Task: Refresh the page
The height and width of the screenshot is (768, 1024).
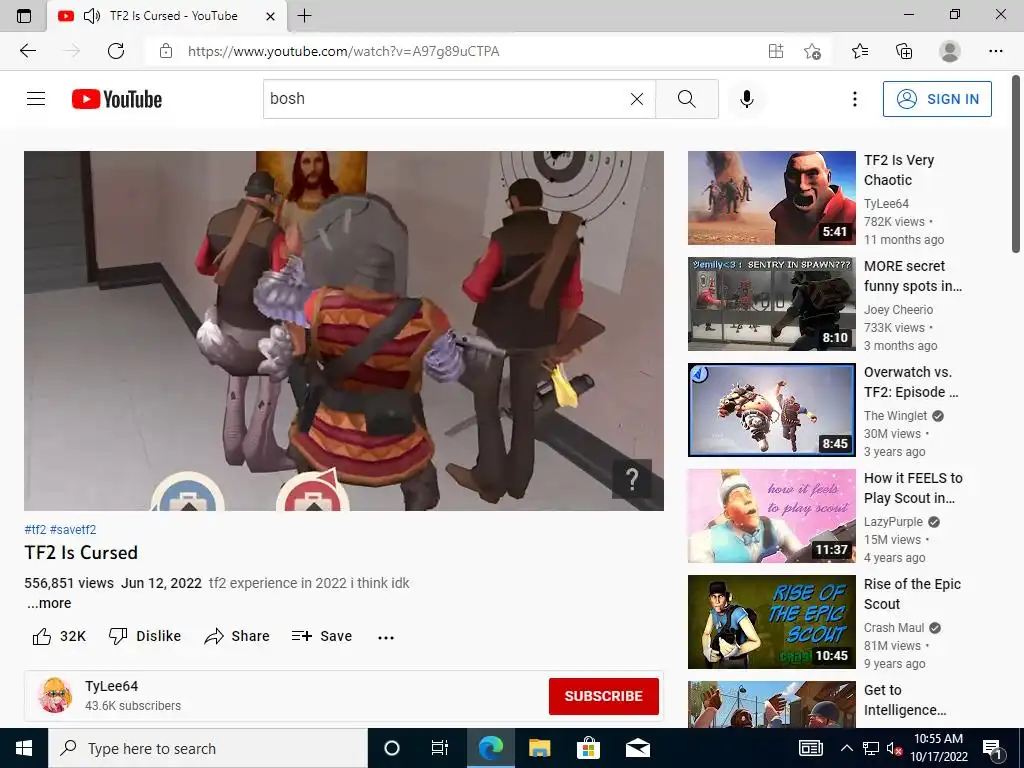Action: (116, 51)
